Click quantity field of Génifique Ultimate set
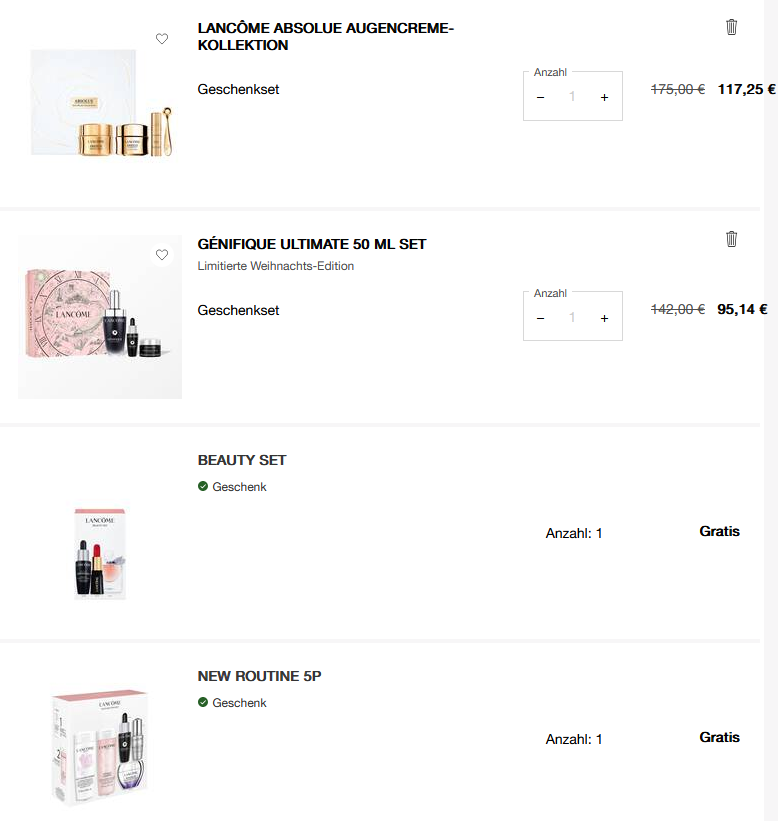 tap(572, 318)
